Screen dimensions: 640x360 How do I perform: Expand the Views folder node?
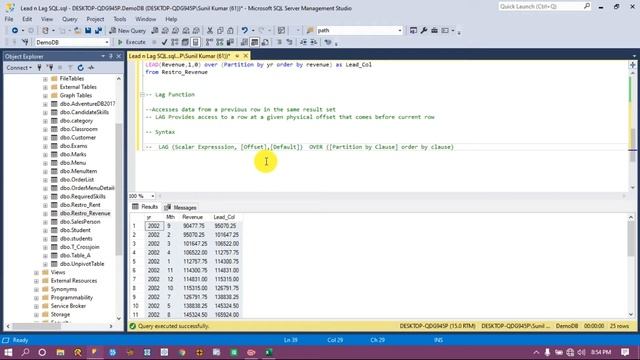click(x=36, y=273)
